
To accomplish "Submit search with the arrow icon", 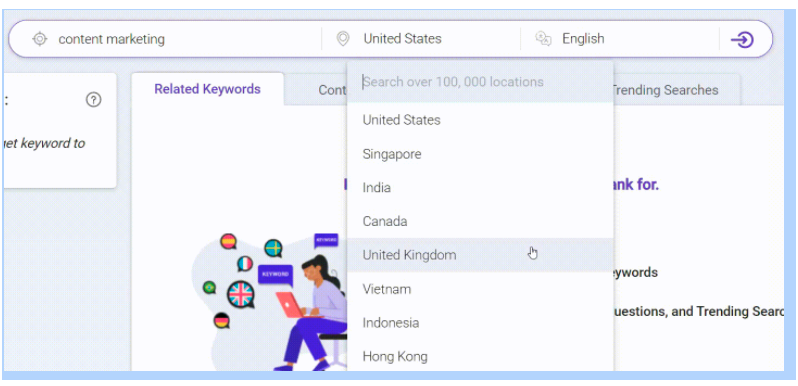I will (x=742, y=39).
